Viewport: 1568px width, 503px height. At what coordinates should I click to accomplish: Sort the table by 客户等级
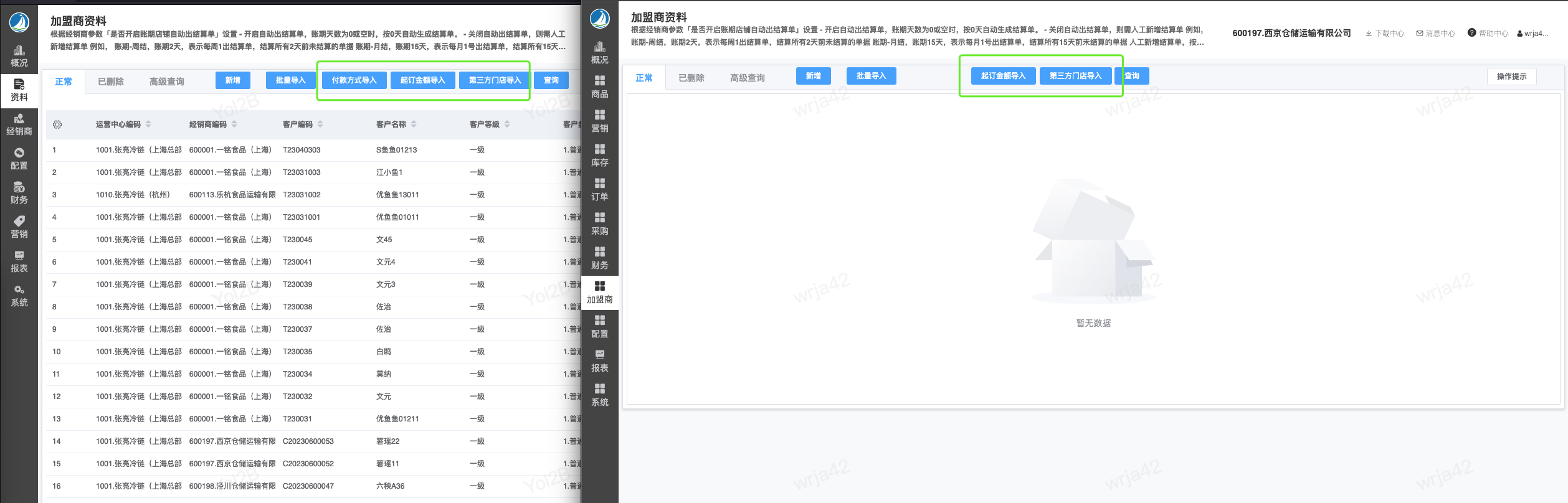[507, 125]
